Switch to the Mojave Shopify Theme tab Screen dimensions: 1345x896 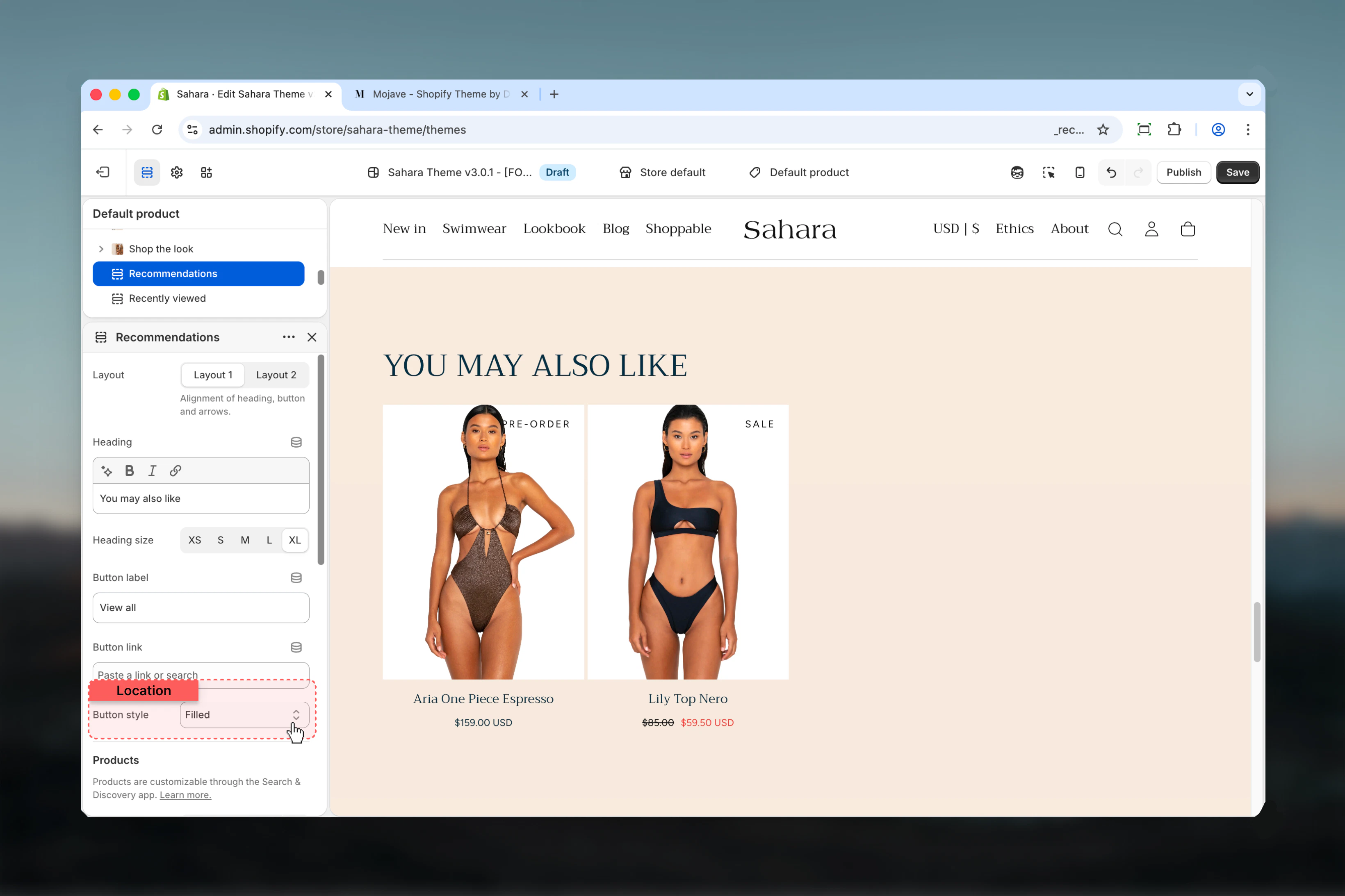click(x=440, y=94)
